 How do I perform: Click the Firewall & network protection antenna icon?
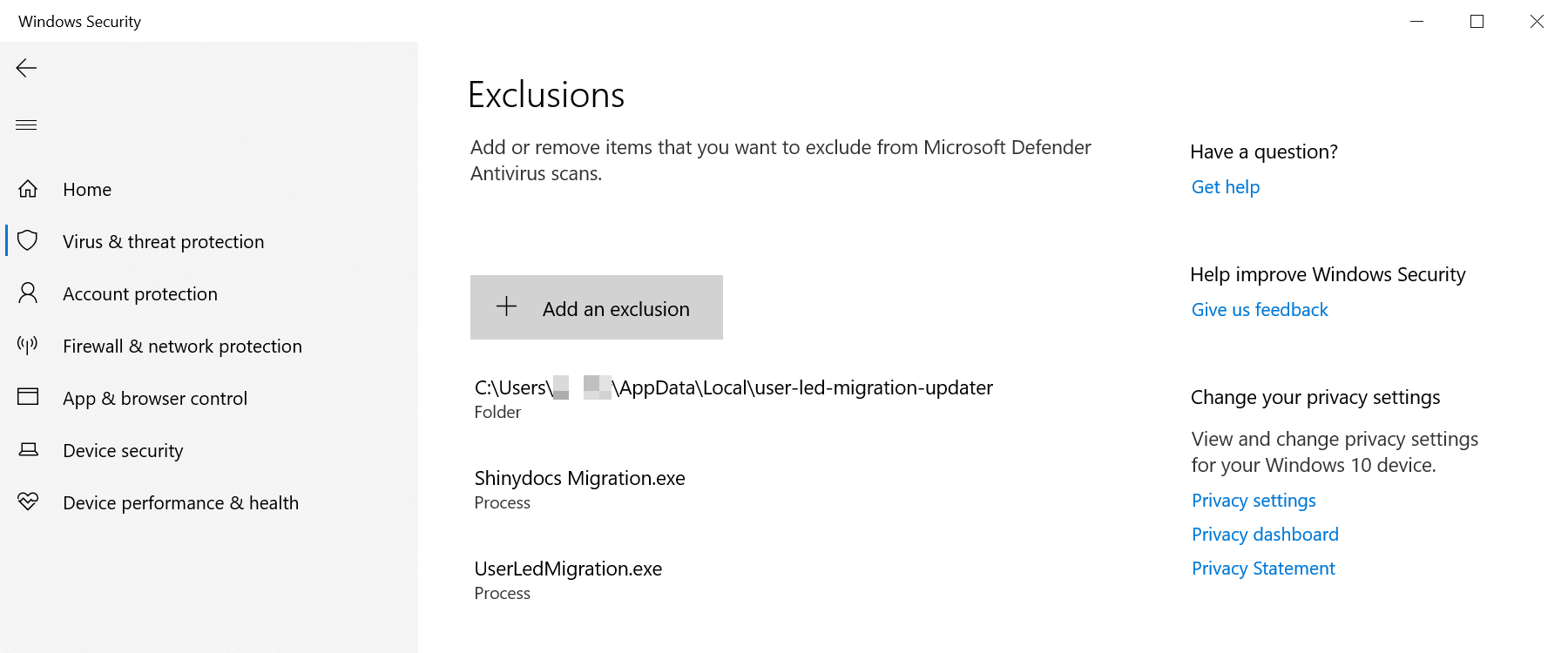tap(28, 346)
